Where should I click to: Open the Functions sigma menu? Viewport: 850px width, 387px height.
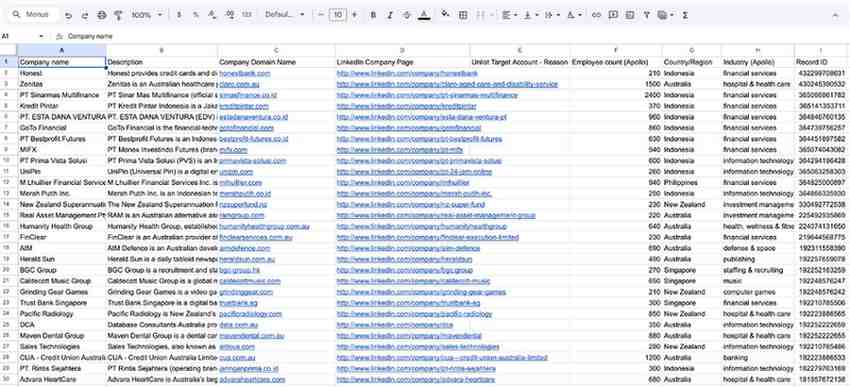pos(685,15)
